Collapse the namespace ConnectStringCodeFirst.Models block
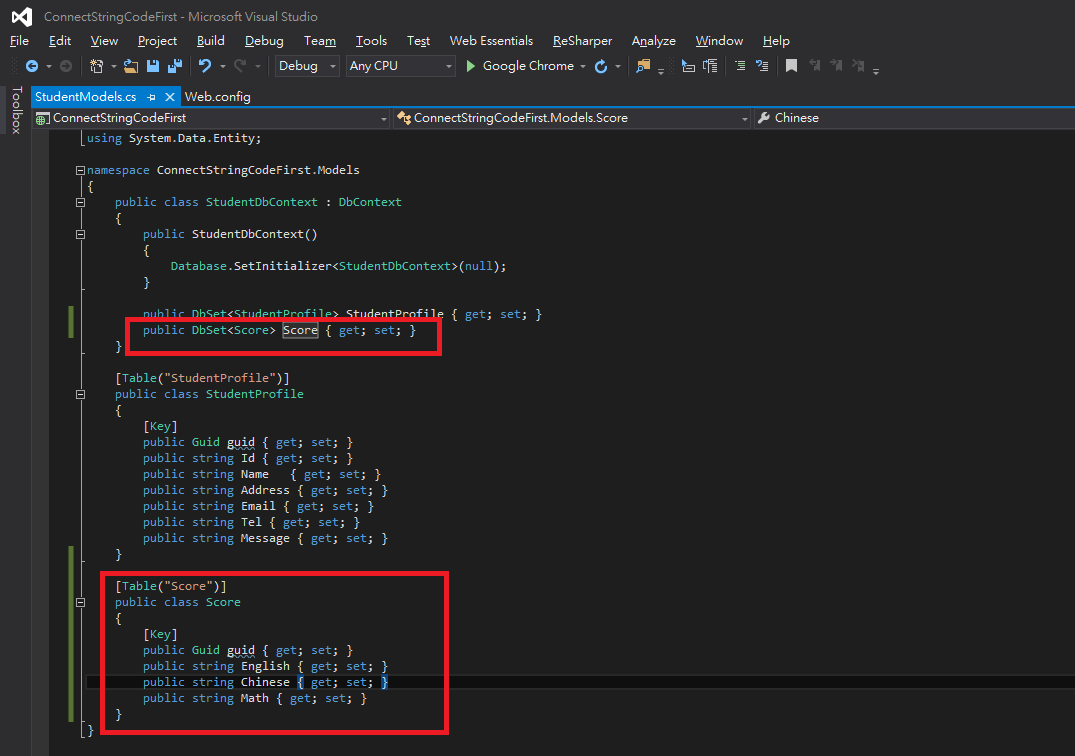 [x=80, y=171]
